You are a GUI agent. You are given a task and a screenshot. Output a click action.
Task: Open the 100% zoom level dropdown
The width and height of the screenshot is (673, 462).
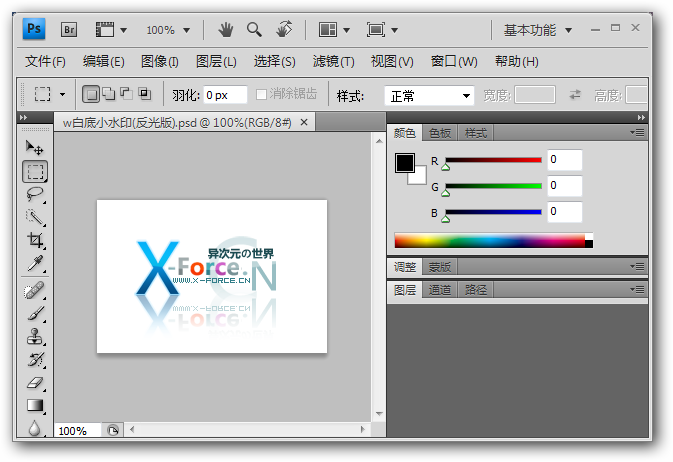coord(186,30)
